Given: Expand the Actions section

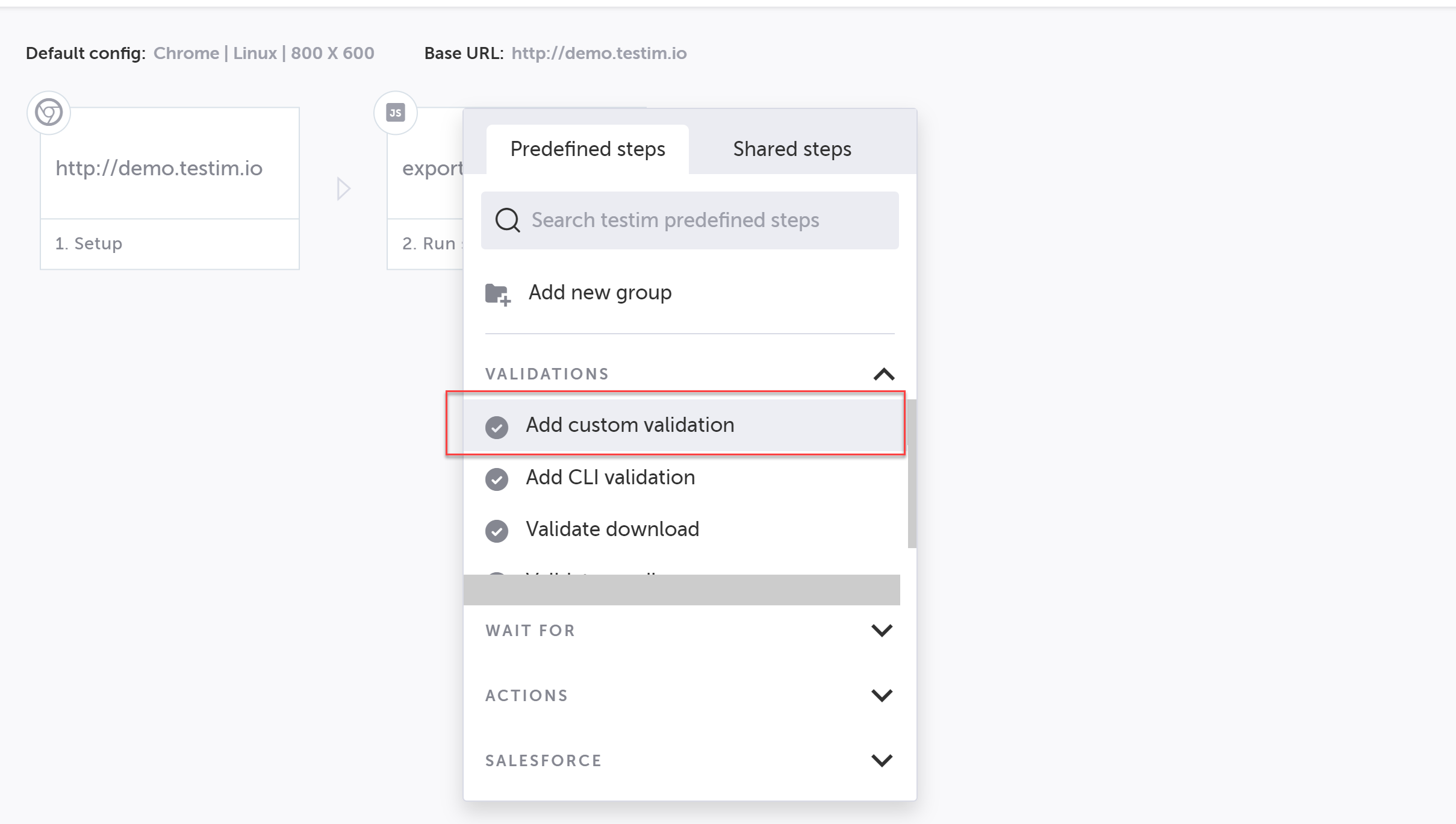Looking at the screenshot, I should click(x=882, y=696).
